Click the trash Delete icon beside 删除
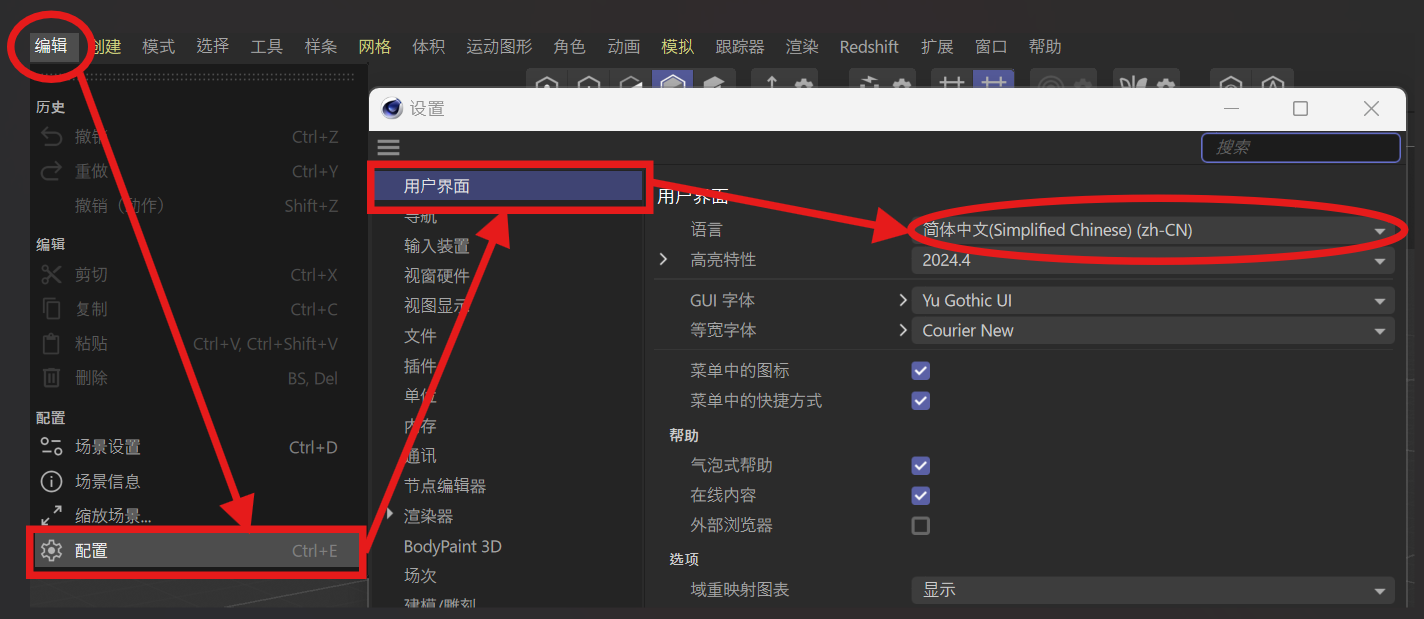Image resolution: width=1424 pixels, height=619 pixels. point(51,377)
